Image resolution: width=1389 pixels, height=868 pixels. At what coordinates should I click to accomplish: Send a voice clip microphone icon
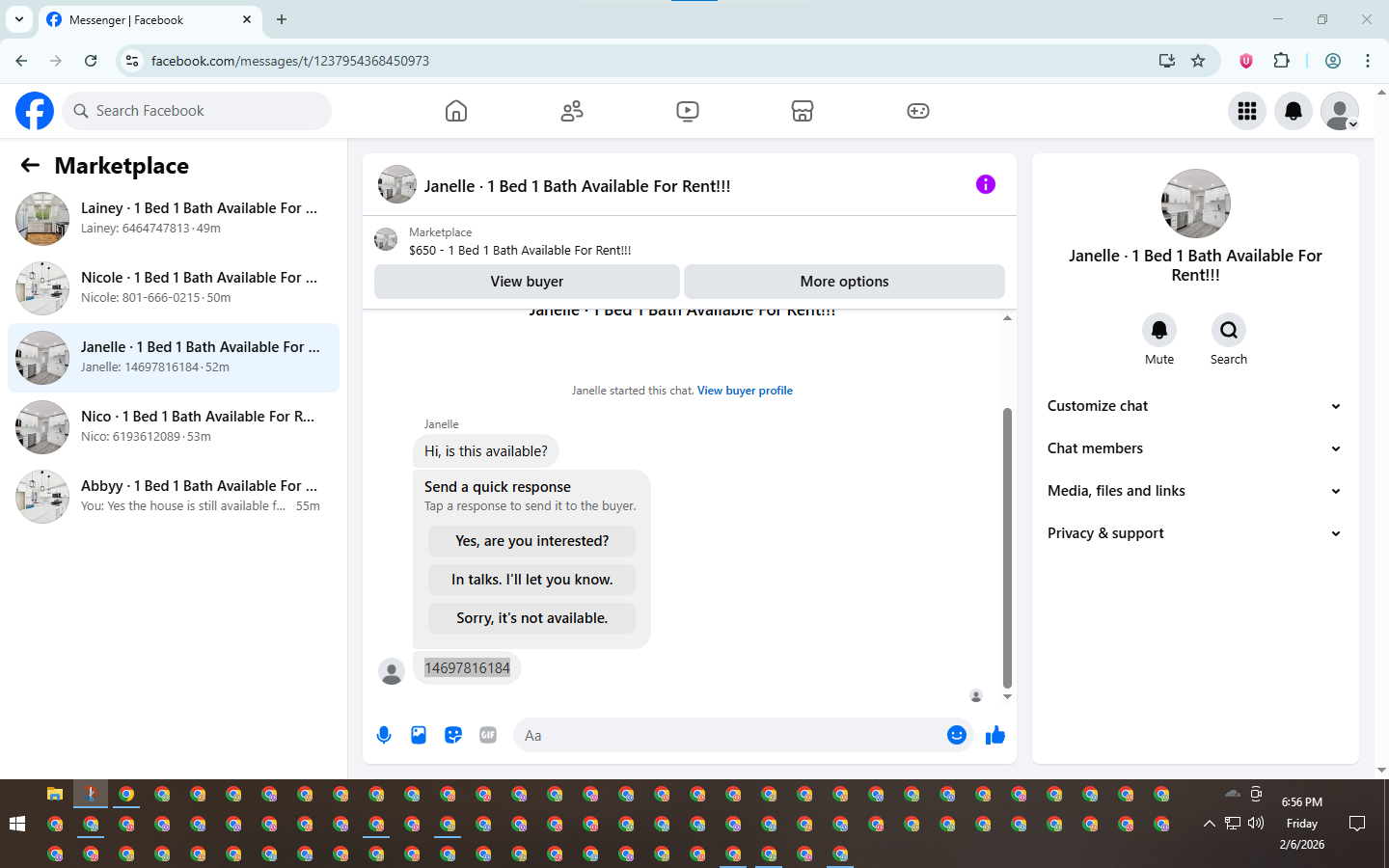point(384,735)
